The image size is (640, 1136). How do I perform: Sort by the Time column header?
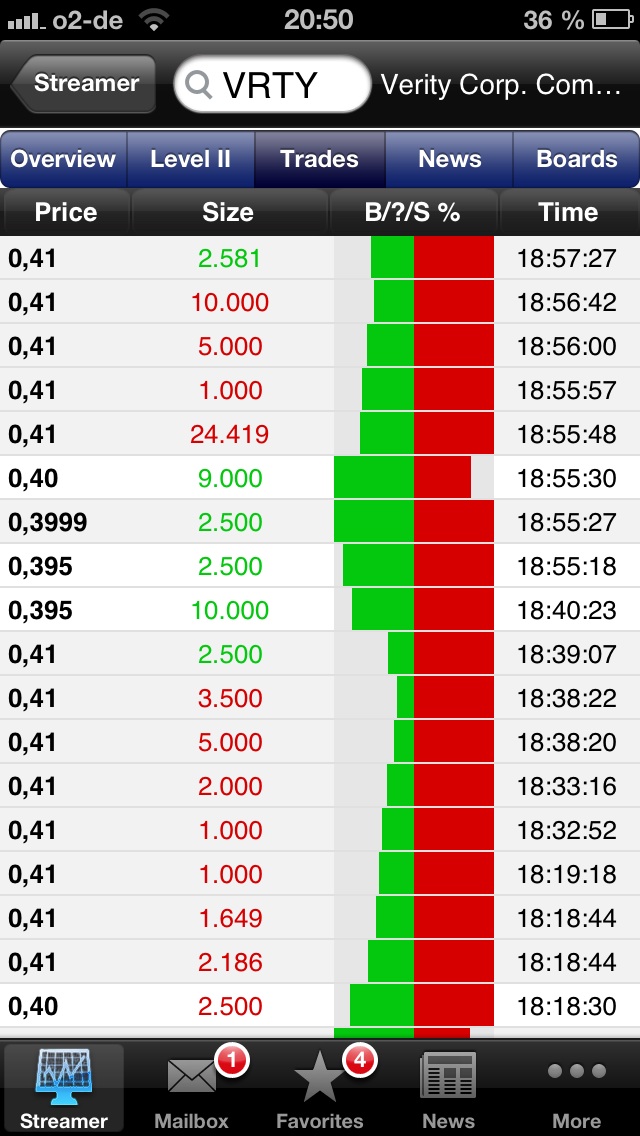point(567,212)
